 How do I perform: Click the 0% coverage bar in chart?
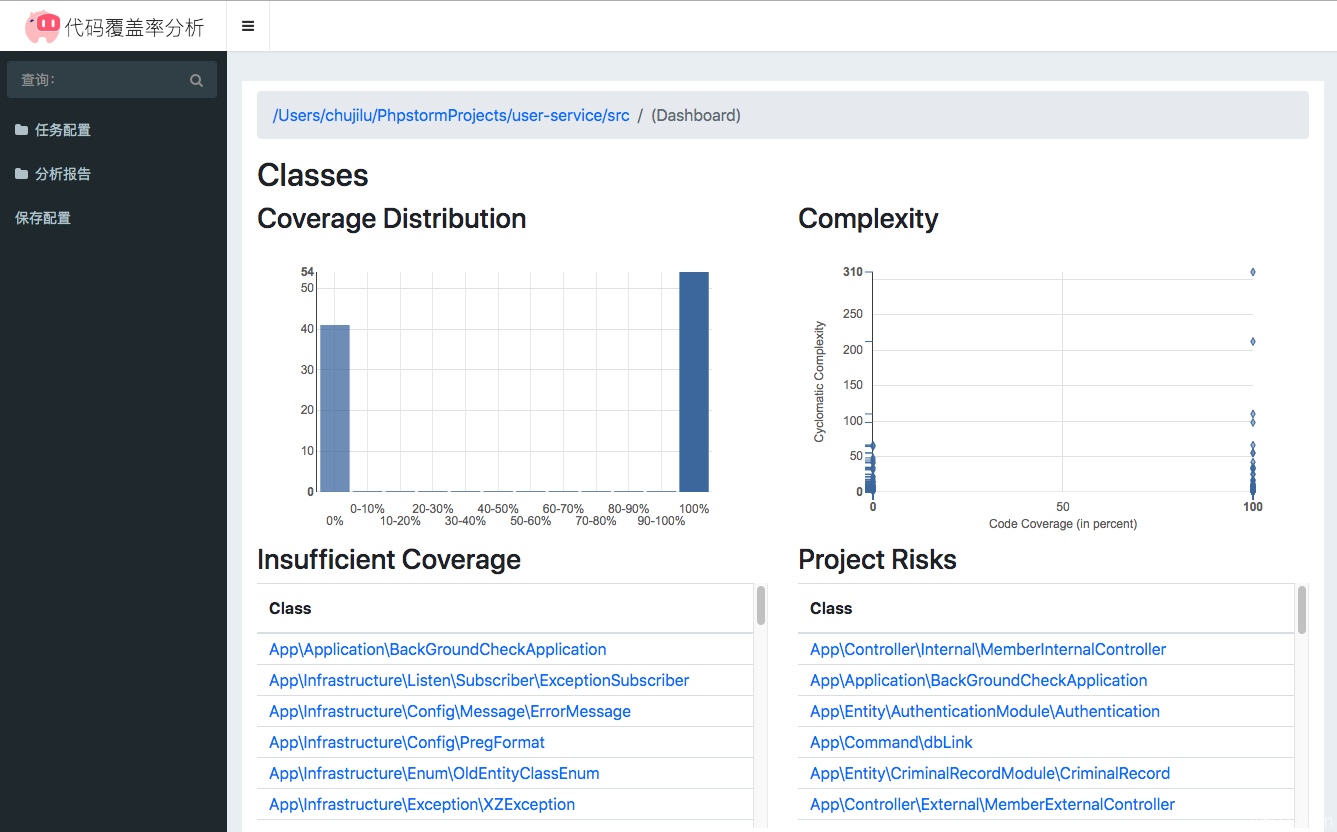tap(335, 408)
